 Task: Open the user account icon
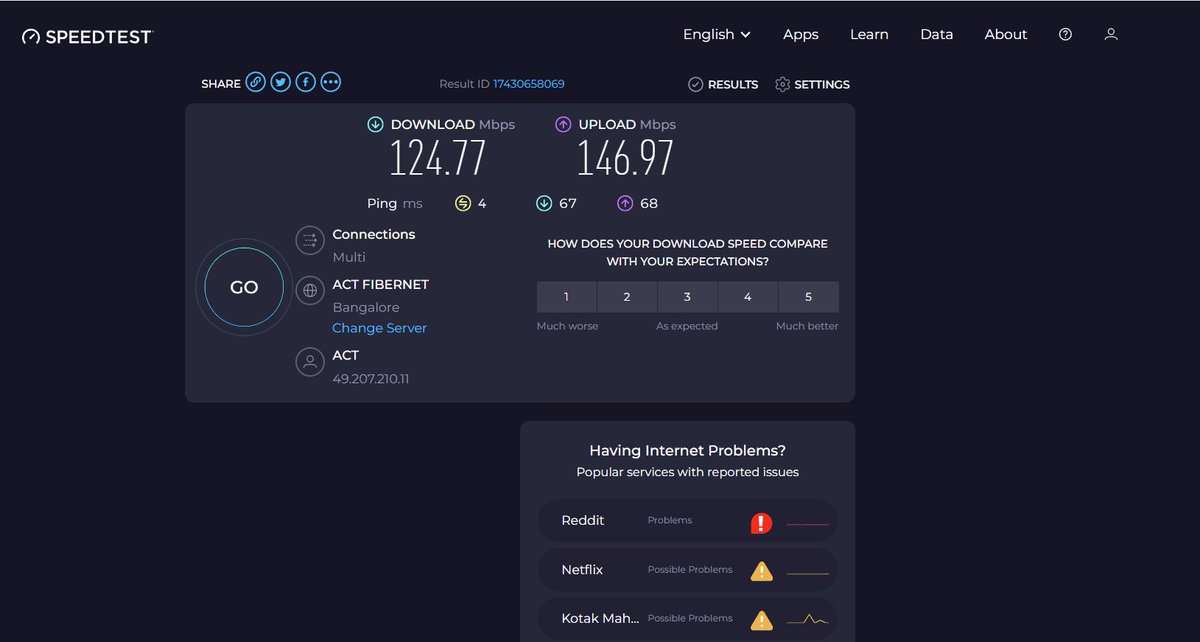coord(1110,34)
